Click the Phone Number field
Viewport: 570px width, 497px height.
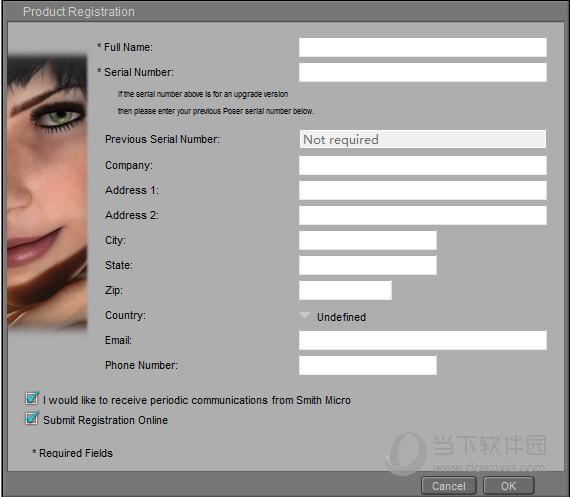[368, 365]
